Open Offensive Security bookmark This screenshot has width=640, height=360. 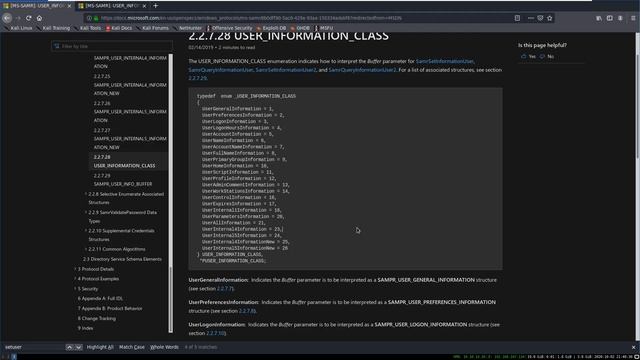coord(229,28)
